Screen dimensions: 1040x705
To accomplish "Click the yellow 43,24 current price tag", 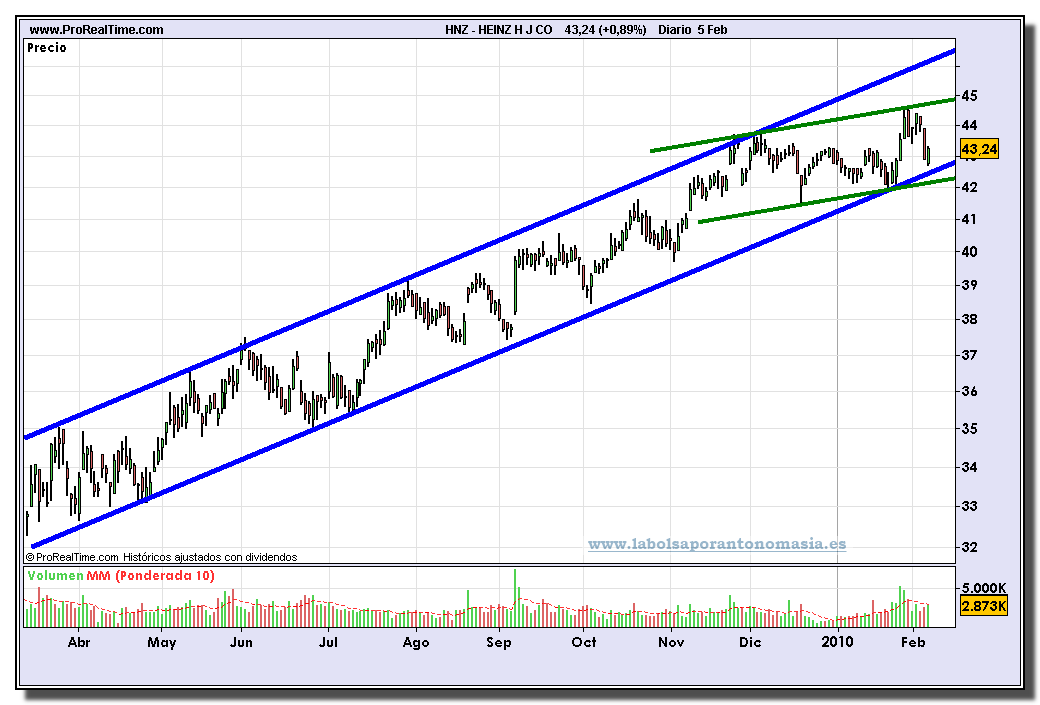I will coord(979,149).
